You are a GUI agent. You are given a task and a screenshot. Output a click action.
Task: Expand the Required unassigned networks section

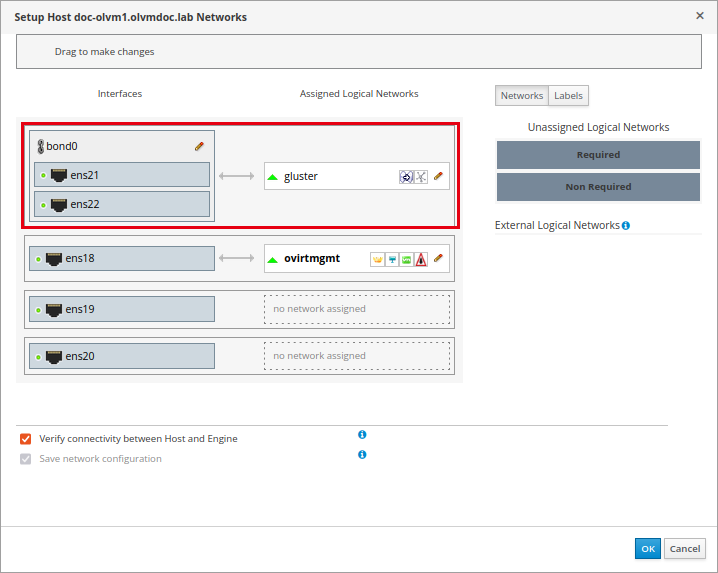[x=598, y=155]
